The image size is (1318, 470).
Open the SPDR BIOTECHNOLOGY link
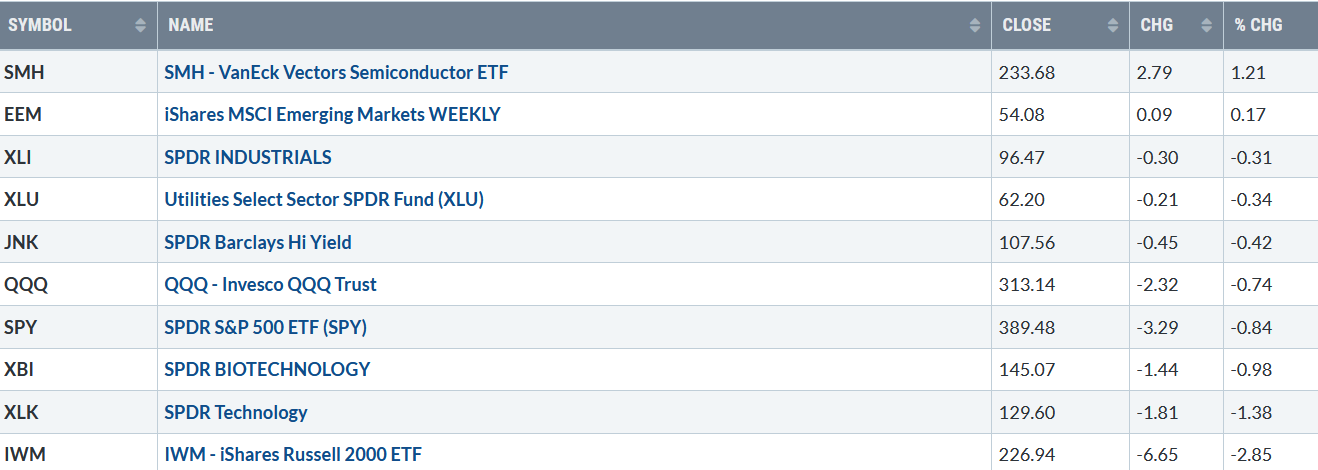pyautogui.click(x=267, y=369)
